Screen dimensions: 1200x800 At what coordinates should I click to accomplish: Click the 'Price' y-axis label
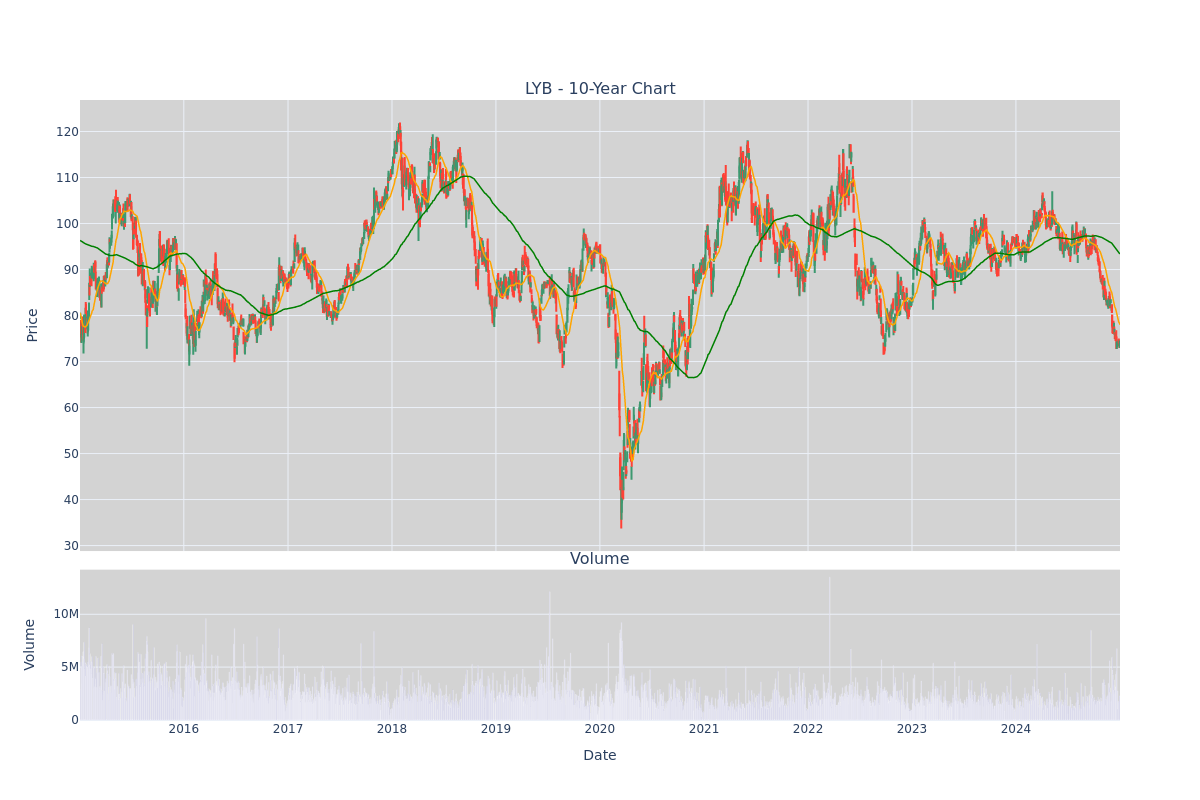32,325
